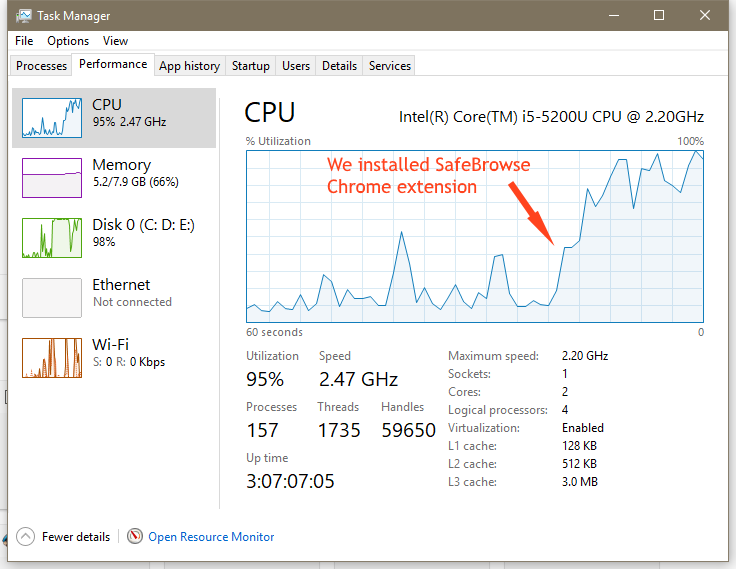Open the Services tab

pos(389,66)
